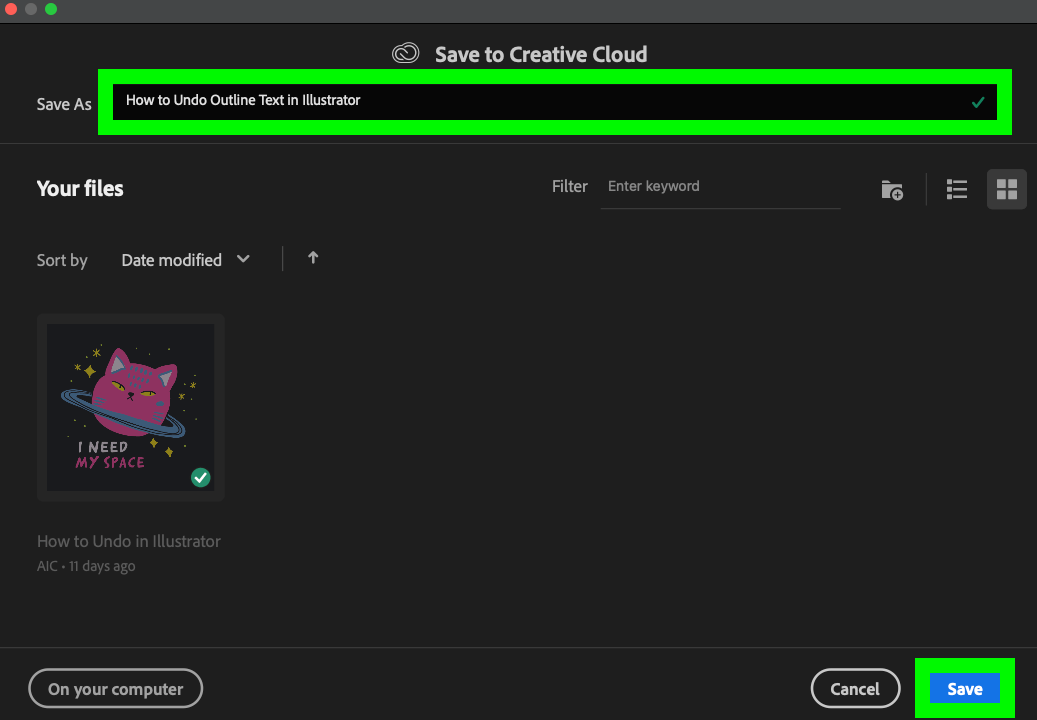This screenshot has width=1037, height=720.
Task: Click the 'How to Undo in Illustrator' file name
Action: coord(129,541)
